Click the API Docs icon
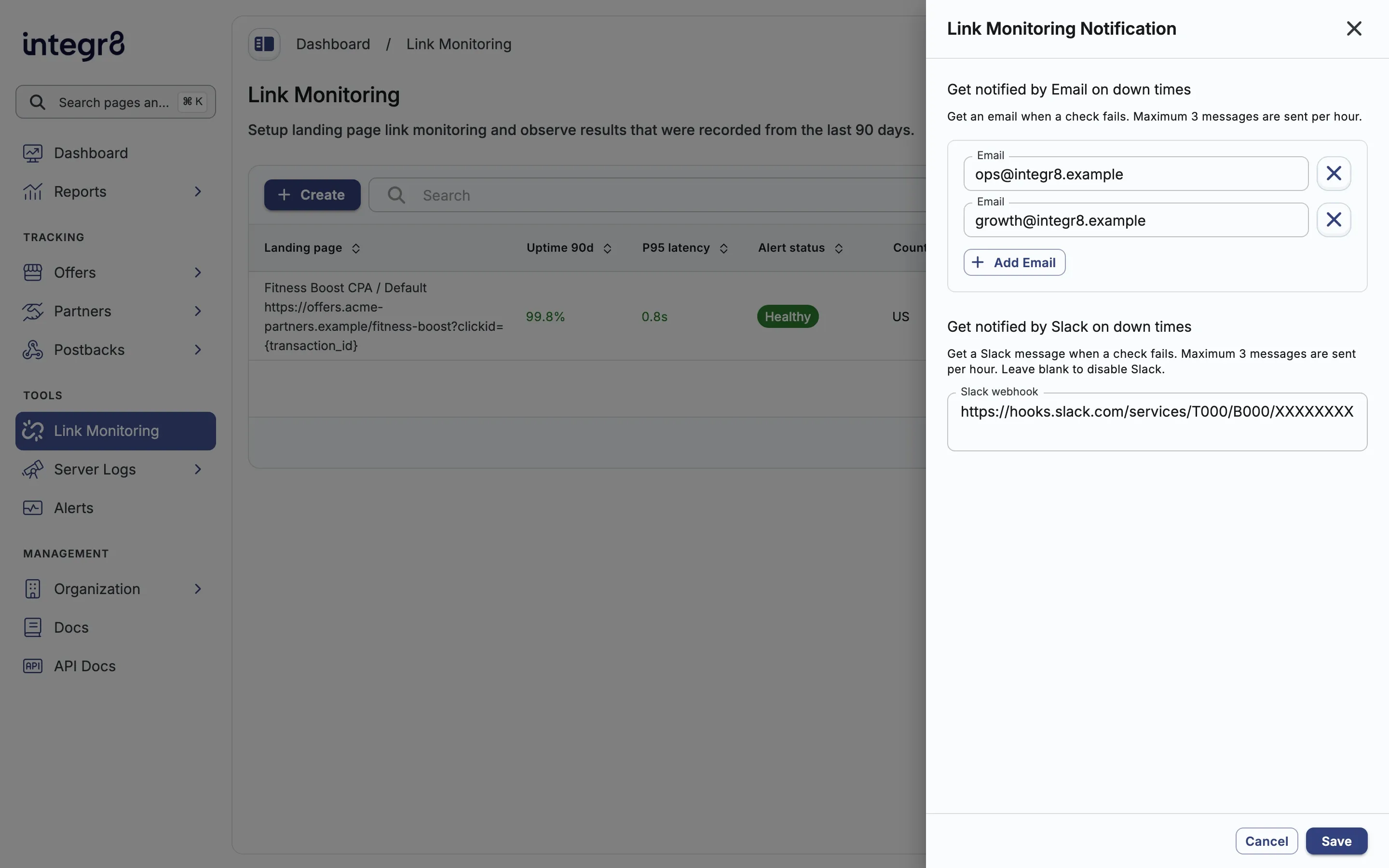The height and width of the screenshot is (868, 1389). [33, 666]
